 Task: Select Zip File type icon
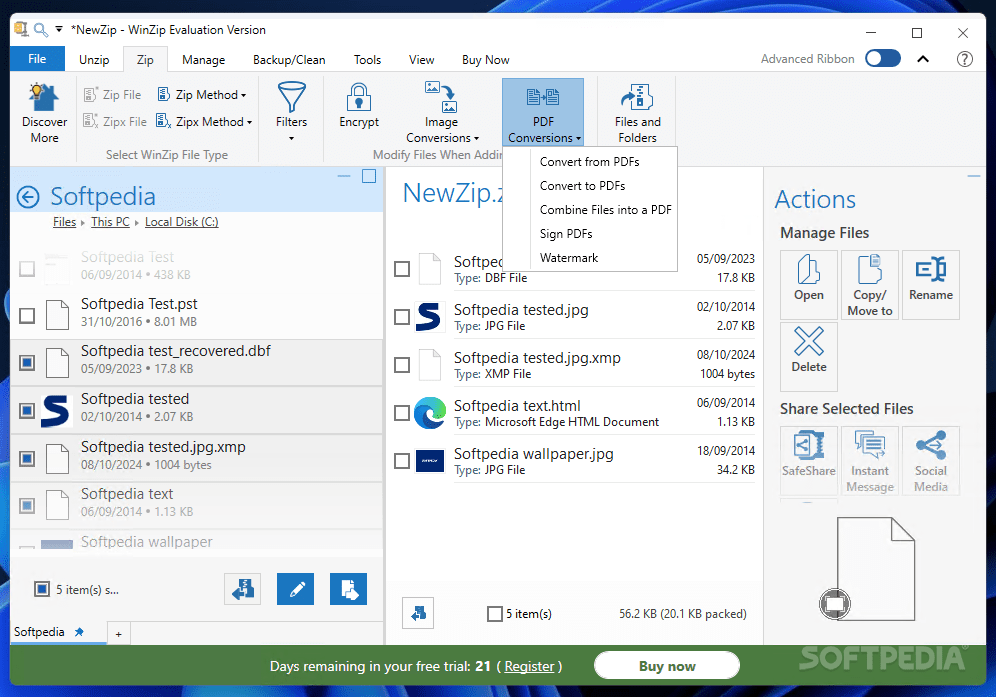pyautogui.click(x=90, y=95)
